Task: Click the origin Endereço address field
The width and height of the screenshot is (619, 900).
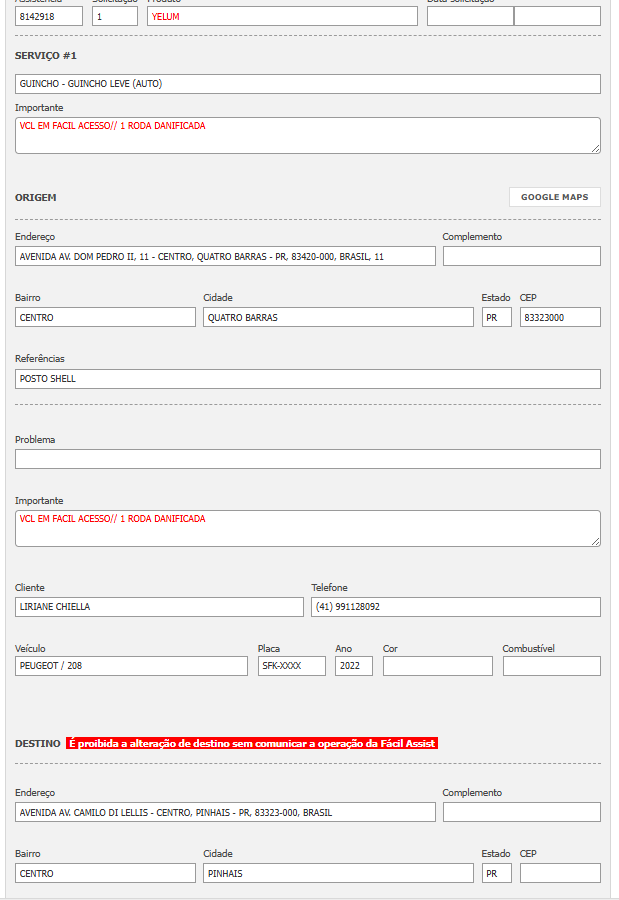Action: click(x=225, y=256)
